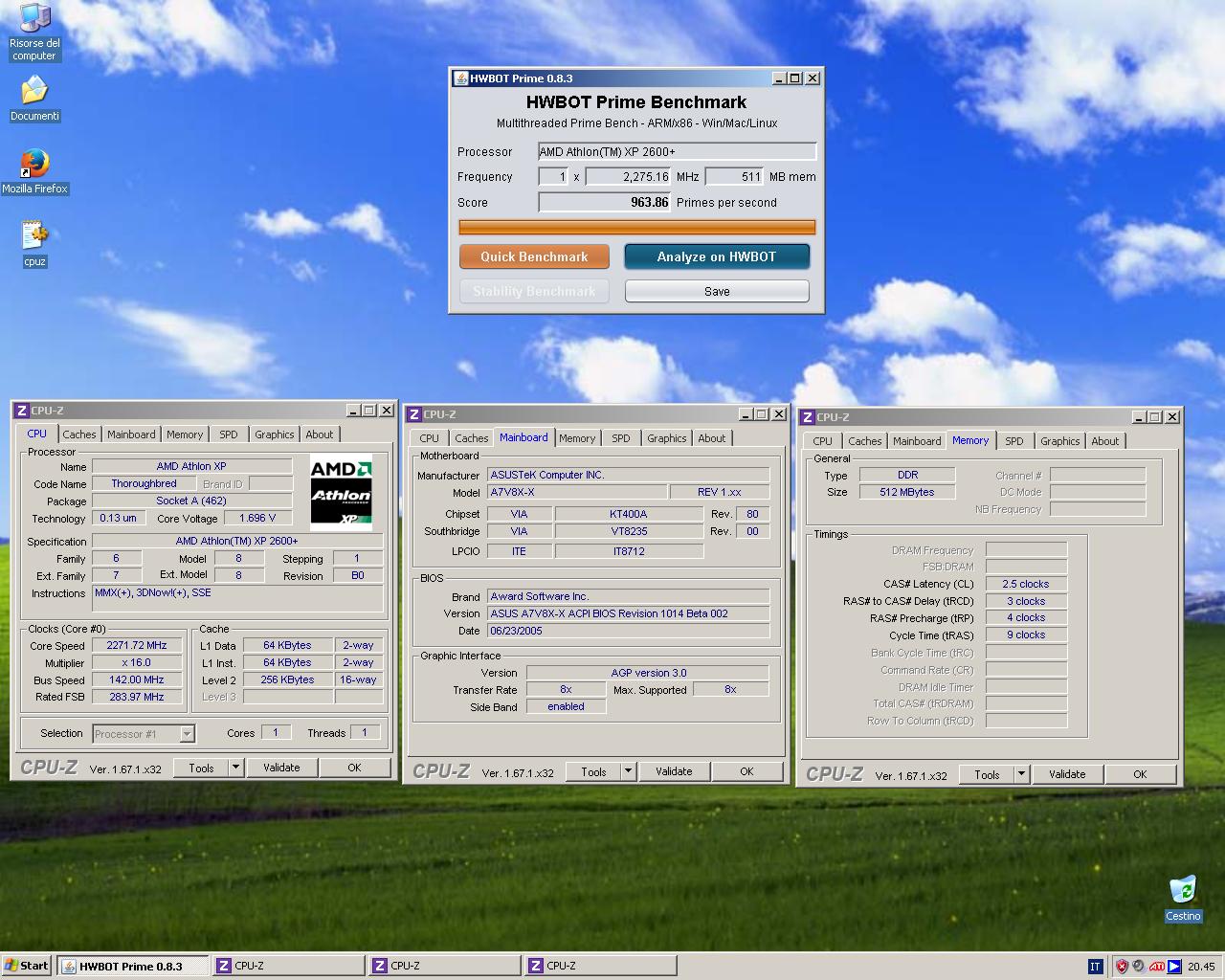
Task: Open the SPD tab in first CPU-Z window
Action: point(228,434)
